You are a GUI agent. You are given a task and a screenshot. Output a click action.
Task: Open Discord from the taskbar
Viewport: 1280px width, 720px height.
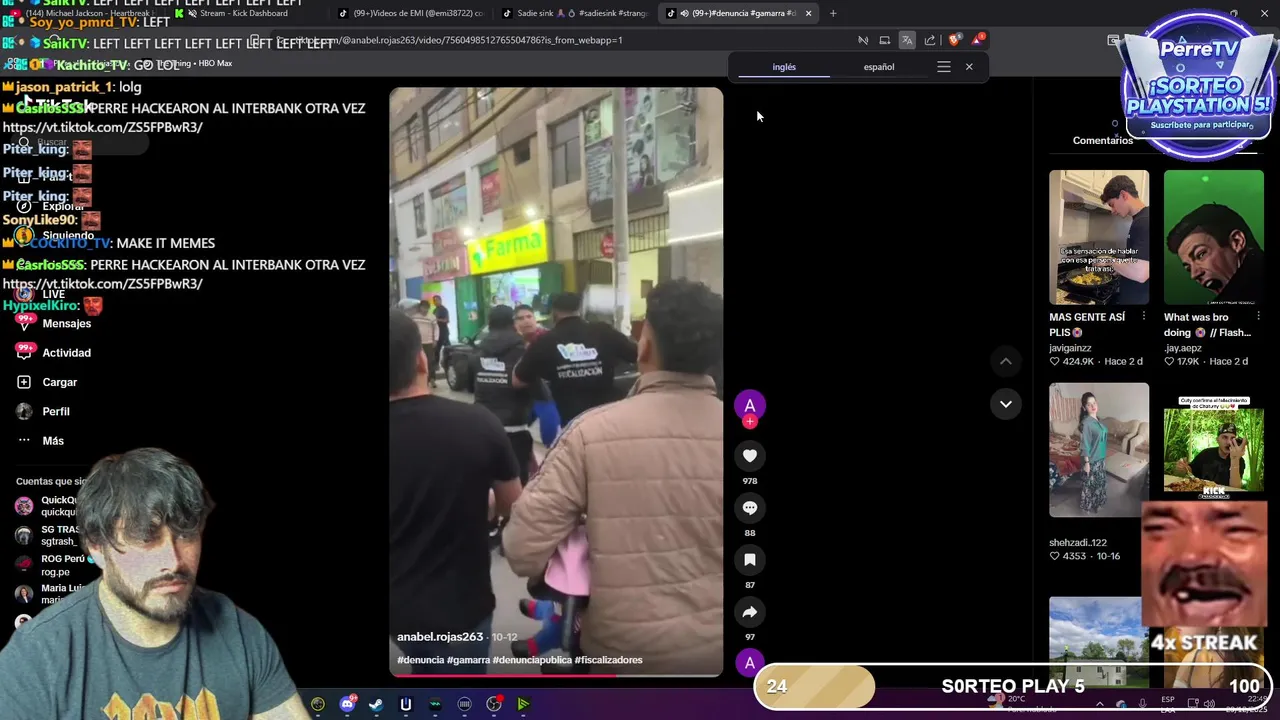(347, 704)
